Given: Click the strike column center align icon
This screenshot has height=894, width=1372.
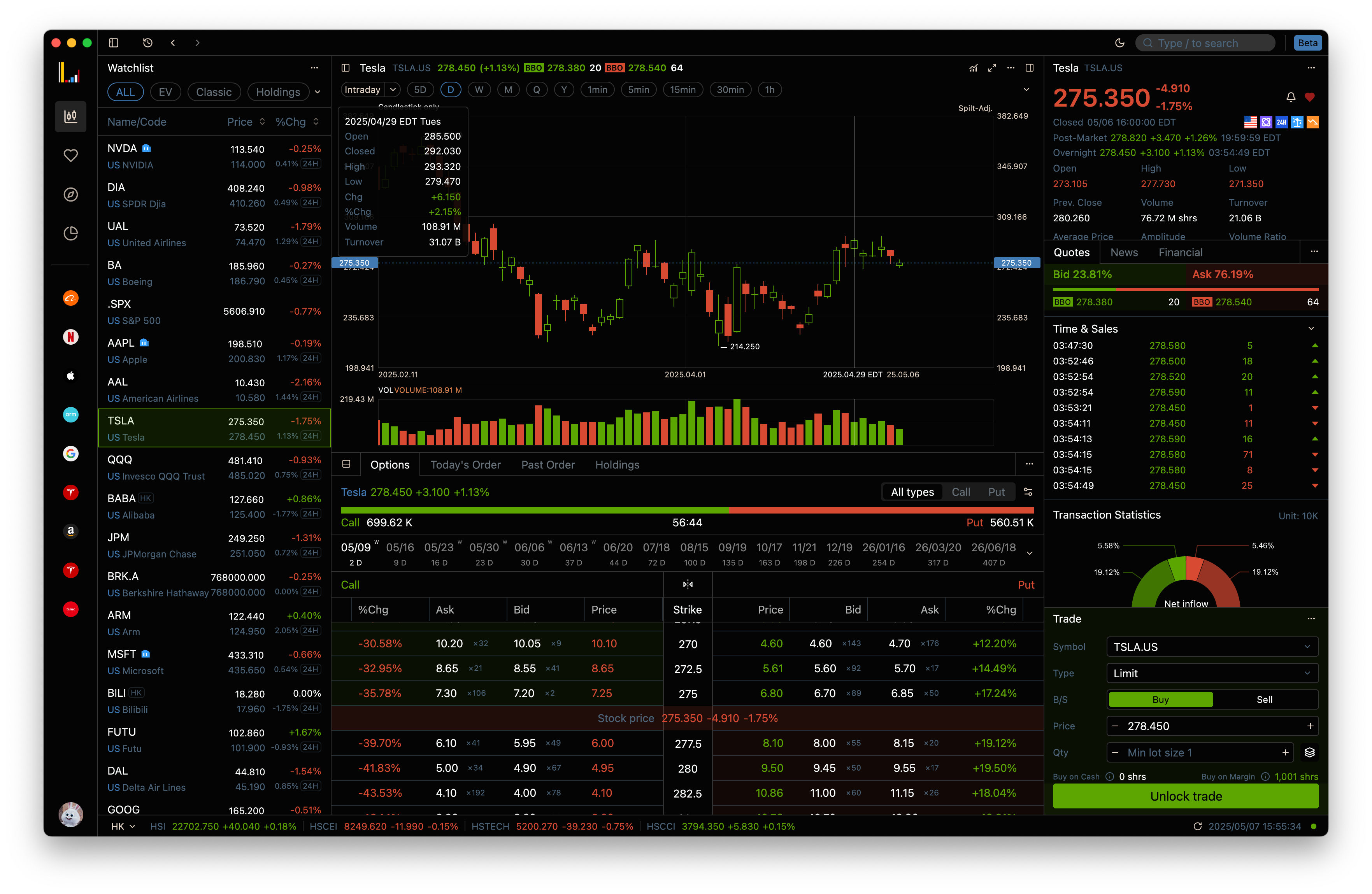Looking at the screenshot, I should pos(688,584).
